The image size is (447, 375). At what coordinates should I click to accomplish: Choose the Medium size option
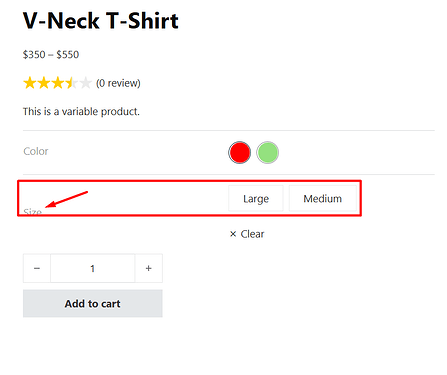323,198
